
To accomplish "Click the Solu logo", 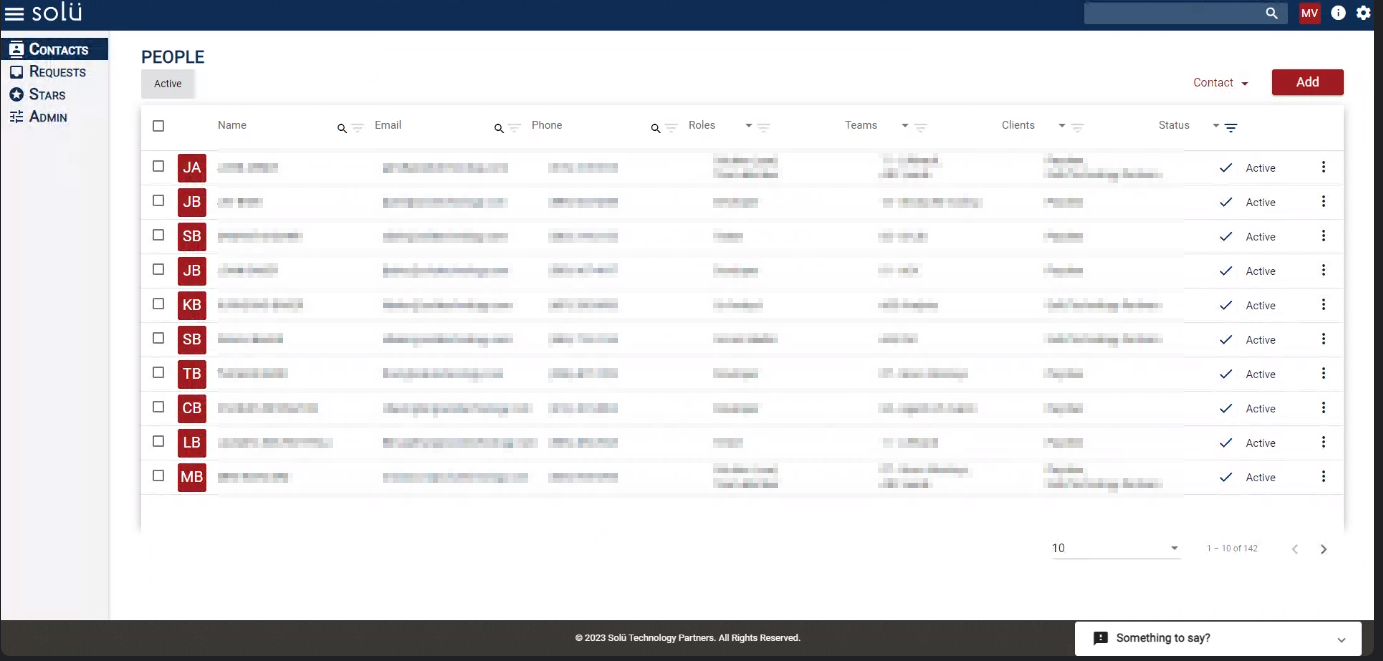I will click(57, 13).
